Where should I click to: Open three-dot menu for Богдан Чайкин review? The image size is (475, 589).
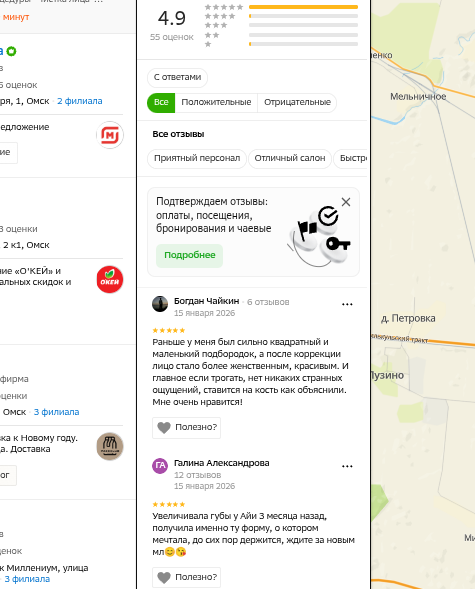coord(347,304)
